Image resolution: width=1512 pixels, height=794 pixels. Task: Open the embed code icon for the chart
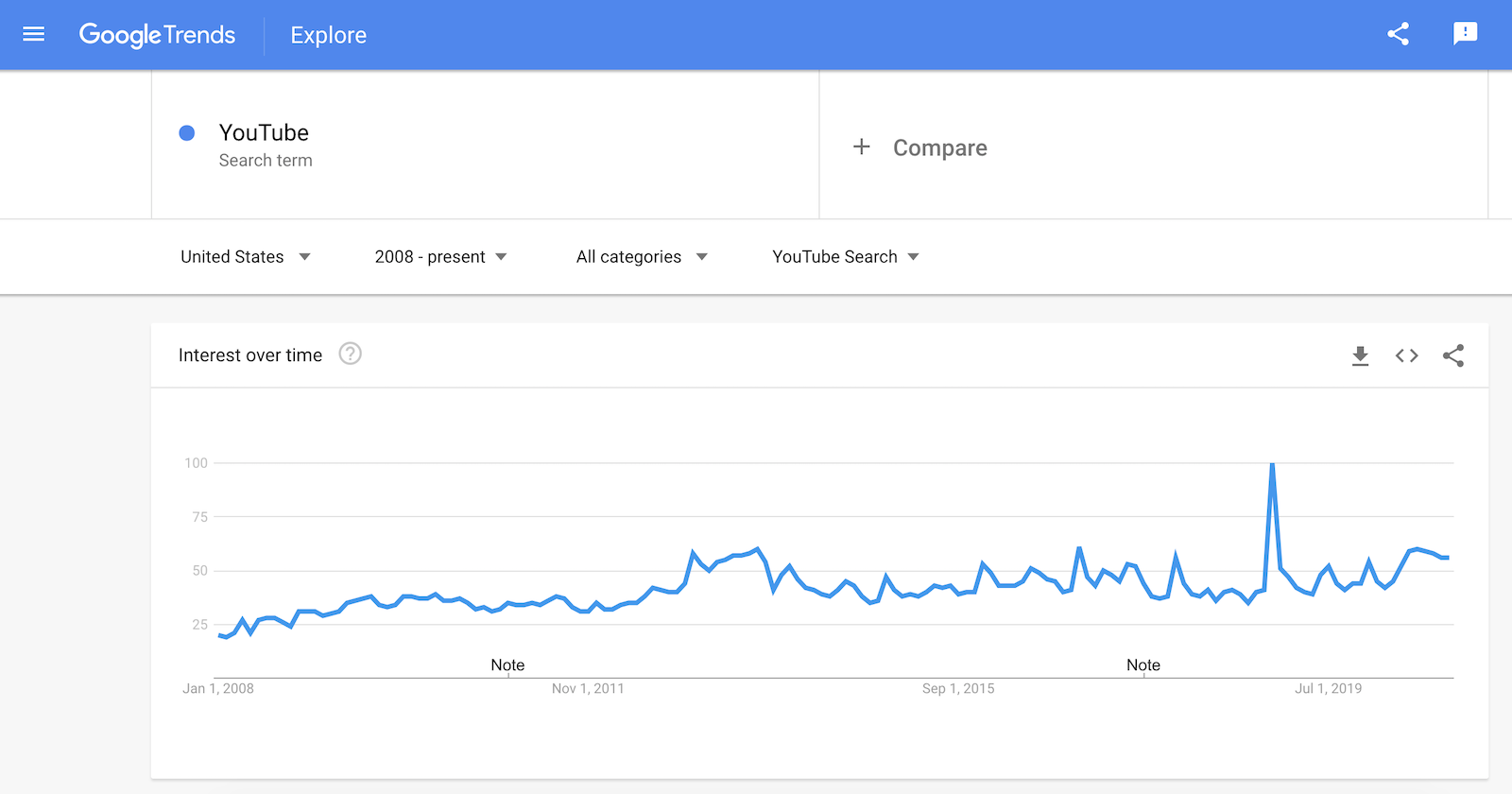click(1406, 355)
